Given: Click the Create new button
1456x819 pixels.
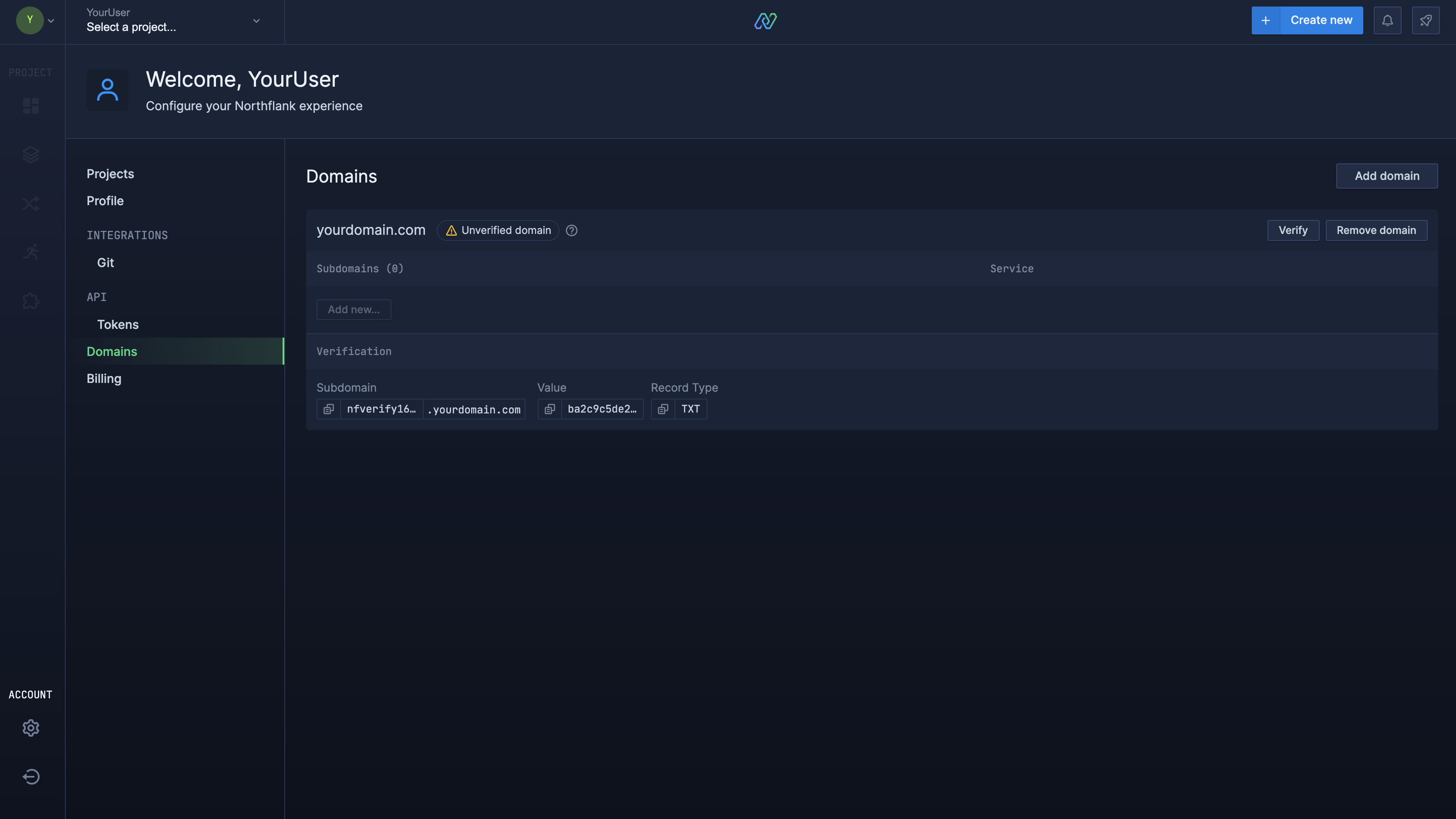Looking at the screenshot, I should point(1321,20).
